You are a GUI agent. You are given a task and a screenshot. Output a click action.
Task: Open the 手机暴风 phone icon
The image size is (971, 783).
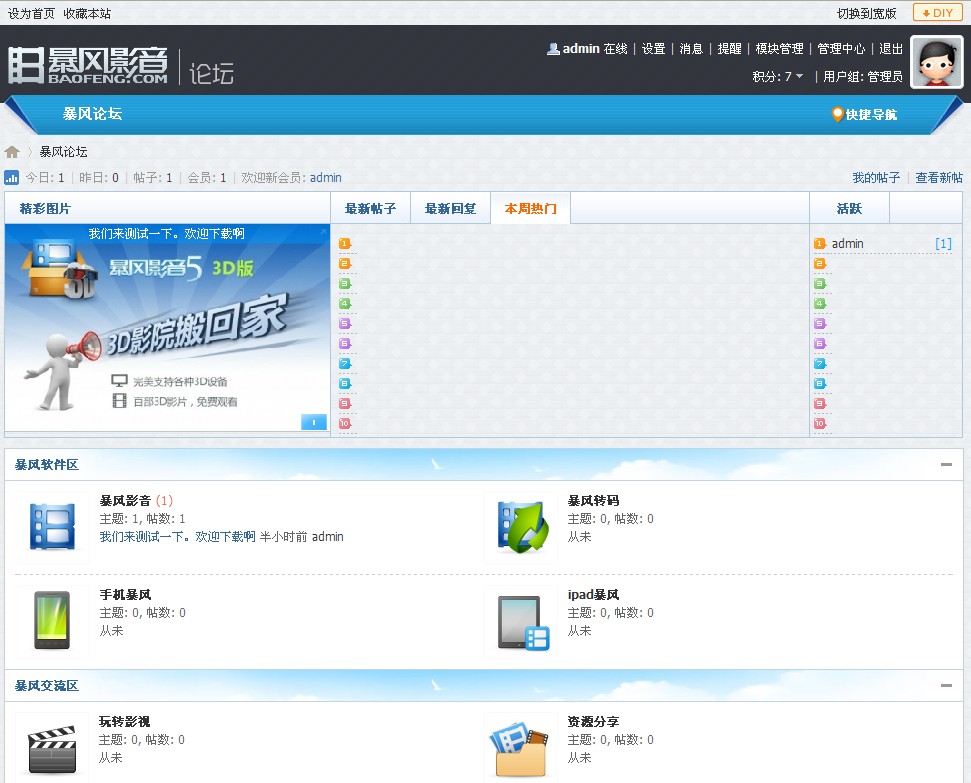pos(52,620)
